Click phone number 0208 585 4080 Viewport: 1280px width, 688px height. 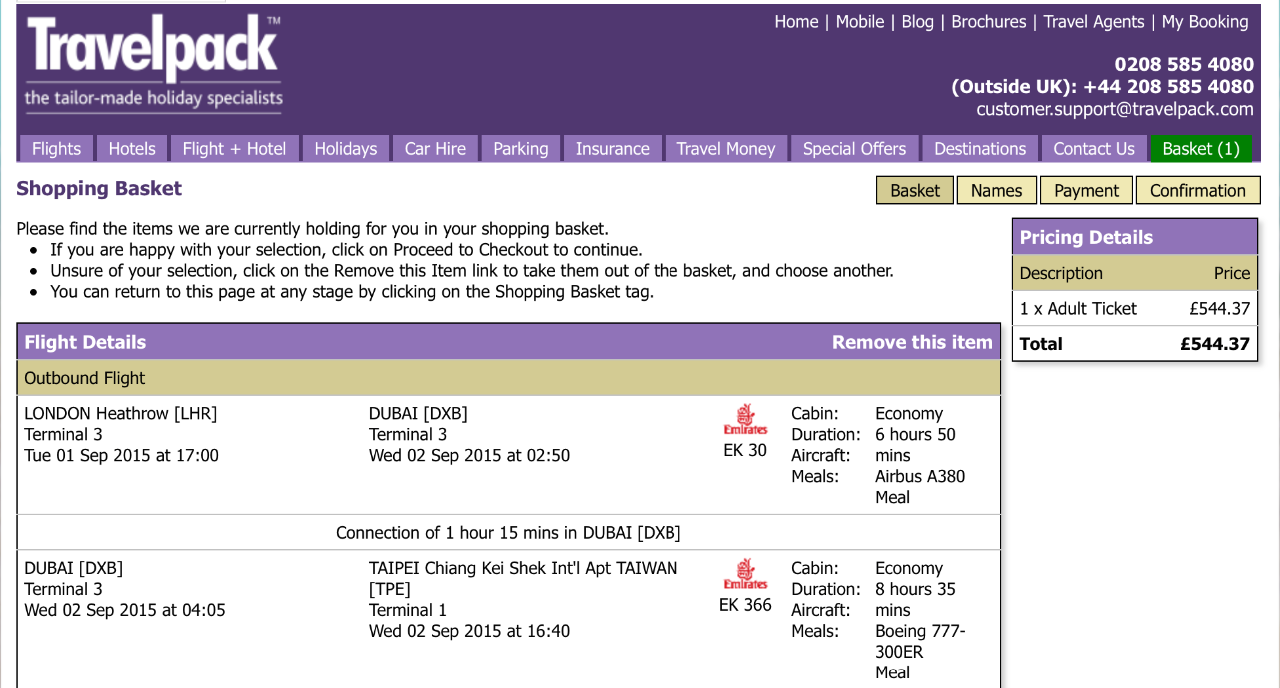(1184, 64)
